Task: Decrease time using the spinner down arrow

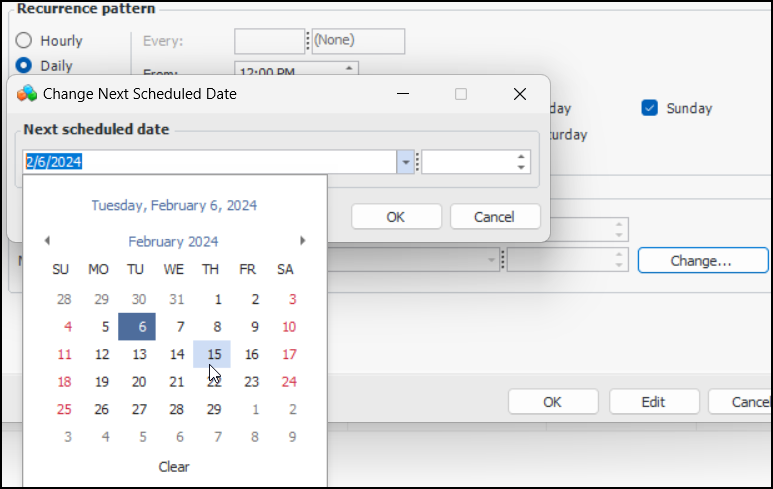Action: (521, 167)
